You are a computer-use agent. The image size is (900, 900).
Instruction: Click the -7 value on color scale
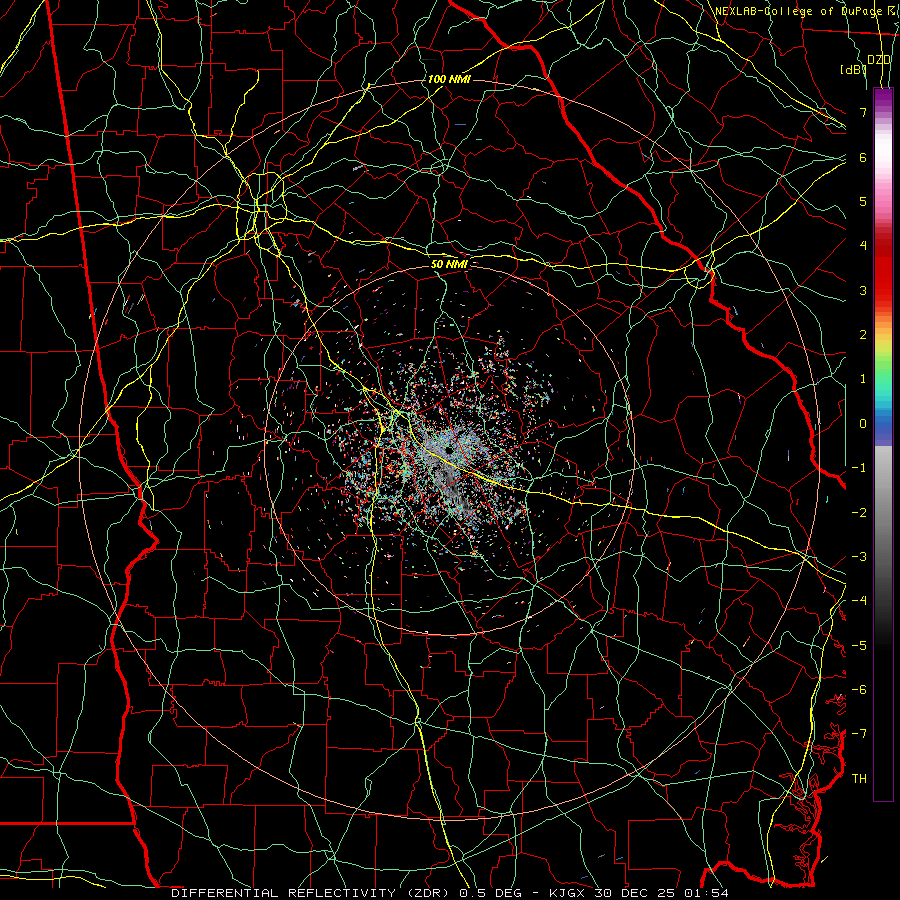coord(859,734)
